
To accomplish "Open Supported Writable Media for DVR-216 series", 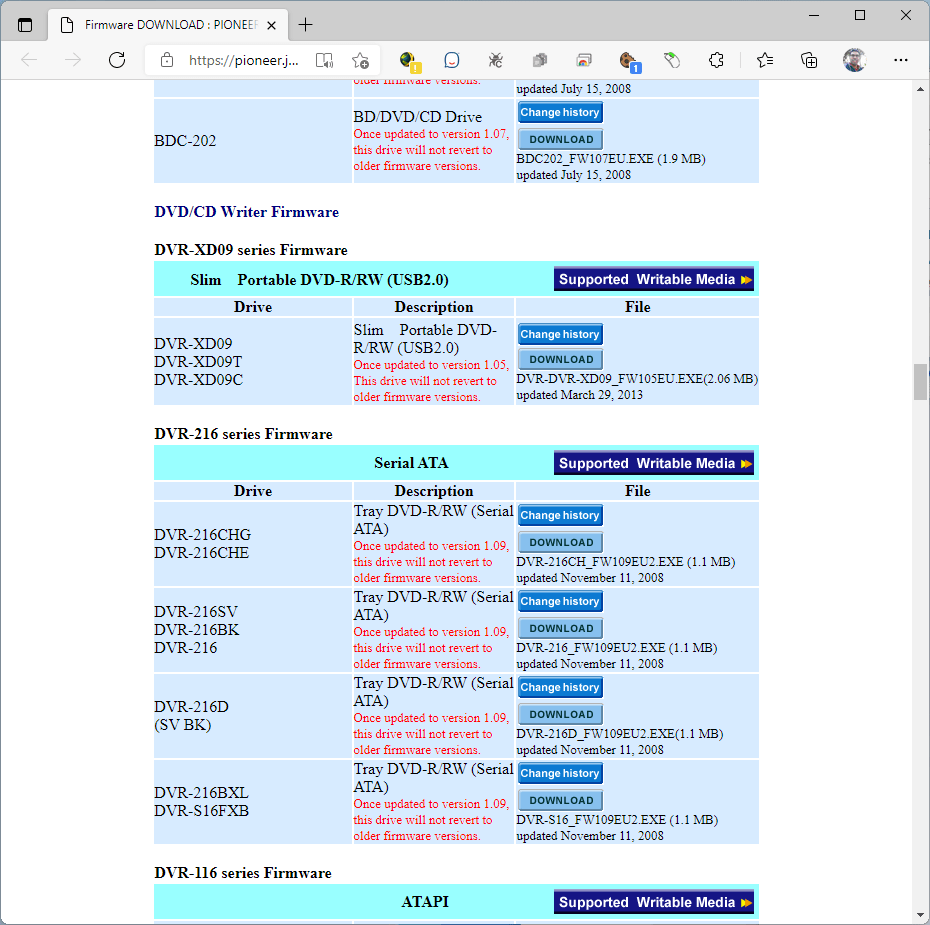I will [x=654, y=463].
